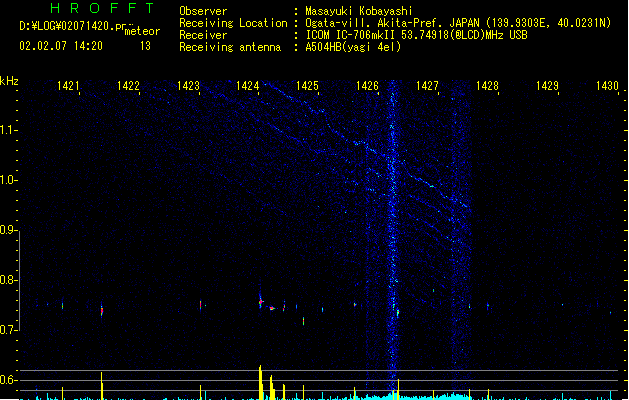This screenshot has height=400, width=629.
Task: Click the 0.7 kHz frequency axis label
Action: pyautogui.click(x=7, y=330)
